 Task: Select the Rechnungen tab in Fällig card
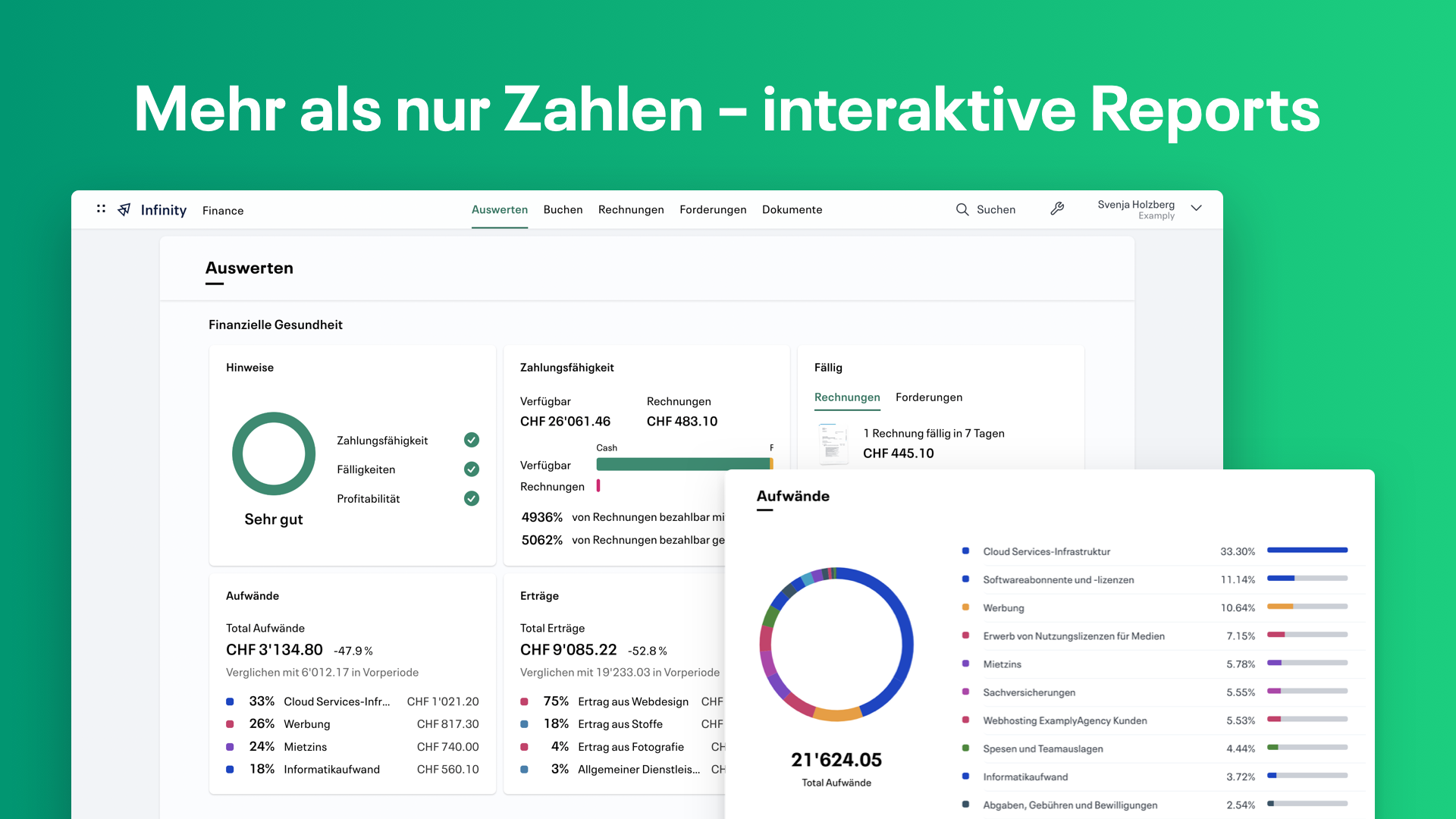[847, 397]
